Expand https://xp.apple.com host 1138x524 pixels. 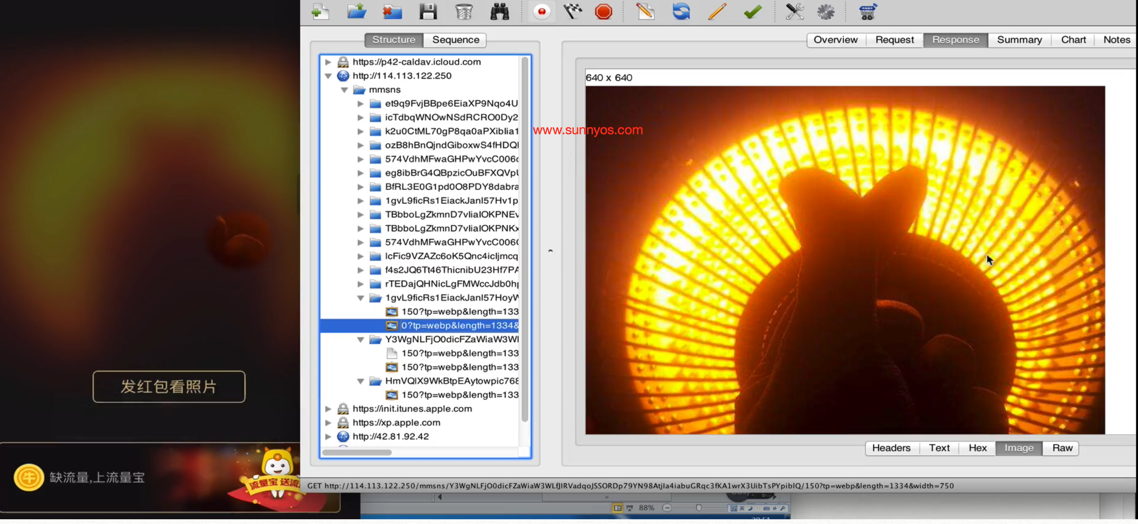(328, 422)
